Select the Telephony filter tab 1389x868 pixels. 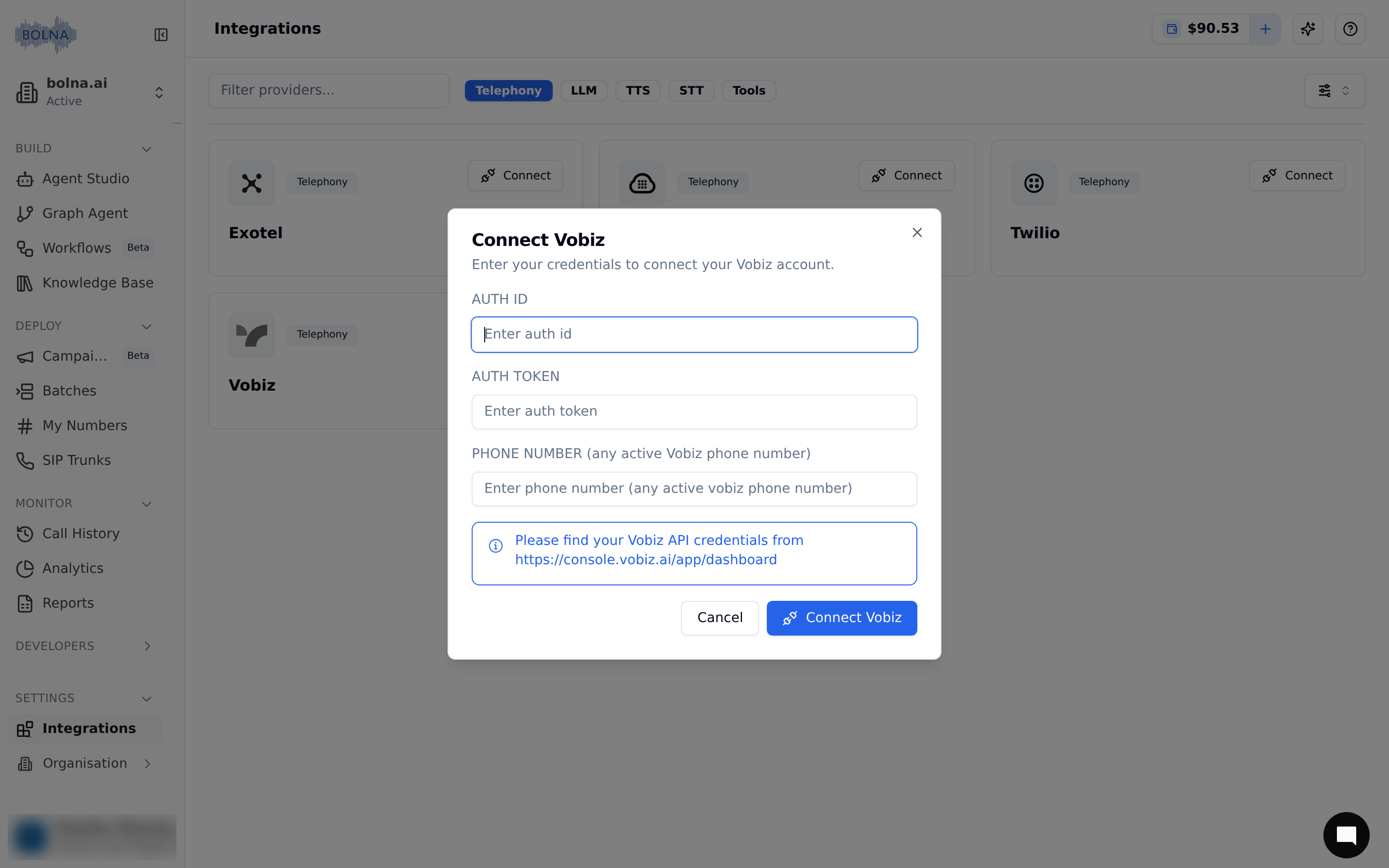click(508, 91)
